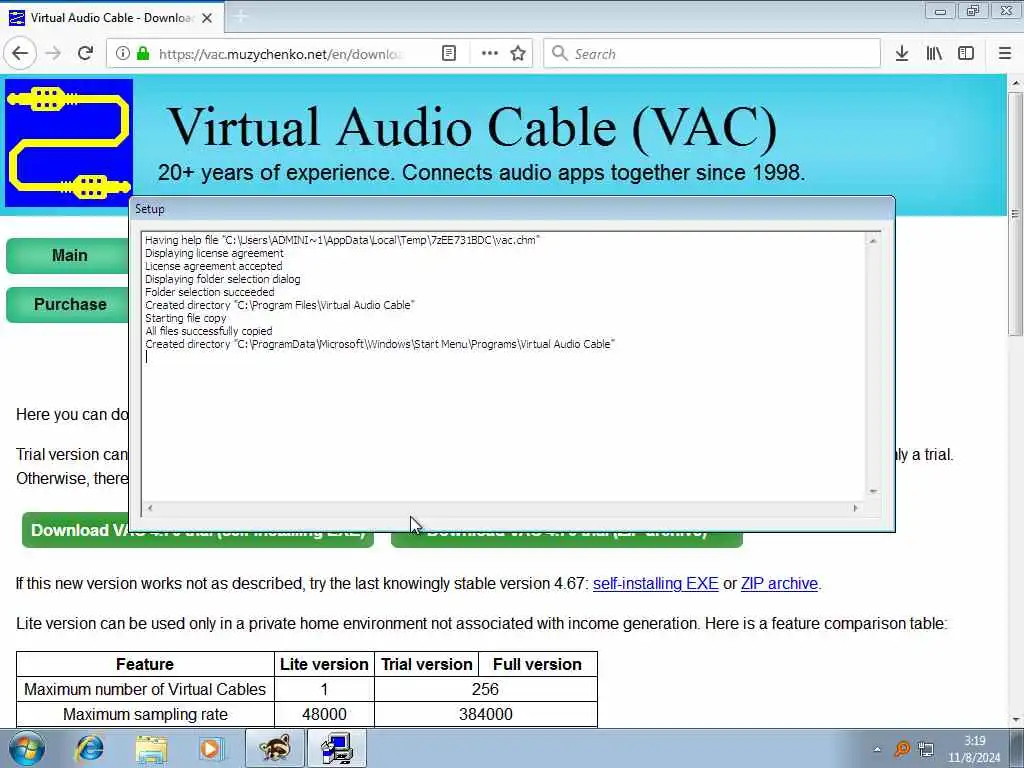Click the "License agreement accepted" log line
This screenshot has width=1024, height=768.
[x=214, y=266]
